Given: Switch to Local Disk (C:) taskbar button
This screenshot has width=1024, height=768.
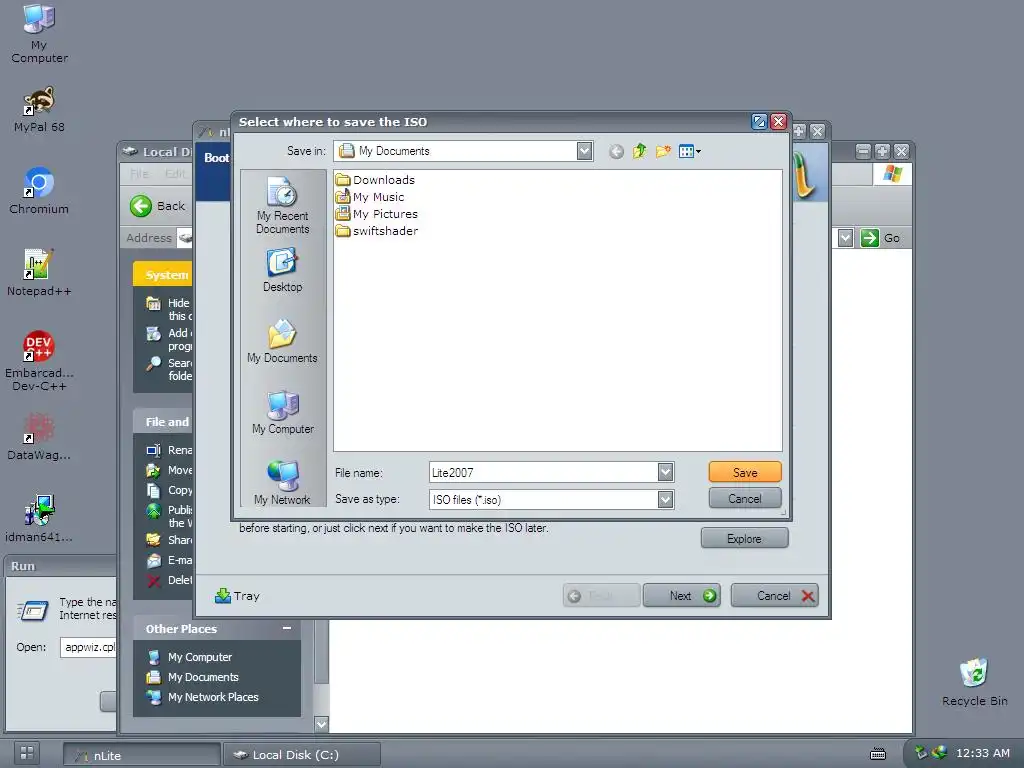Looking at the screenshot, I should coord(302,755).
